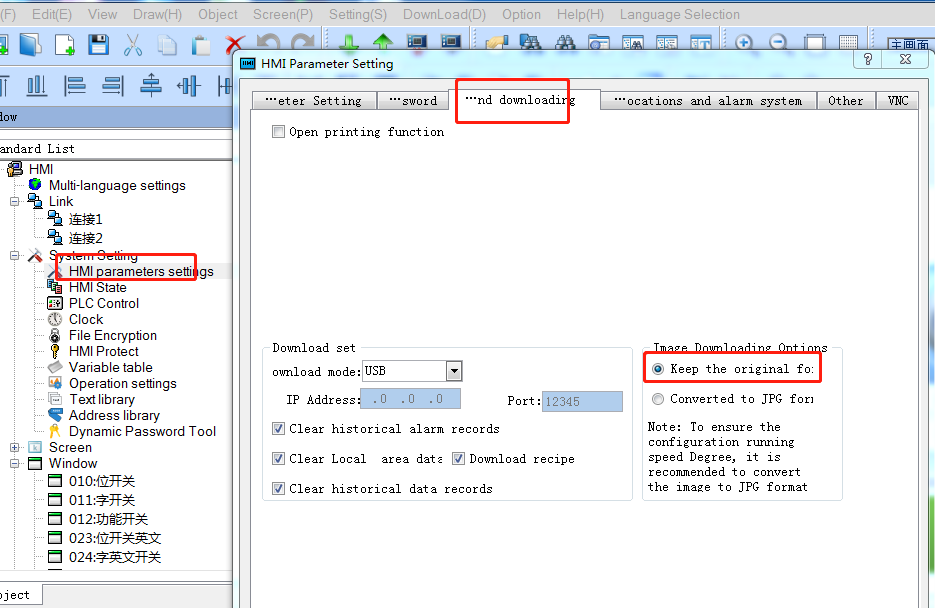Image resolution: width=935 pixels, height=608 pixels.
Task: Collapse the System Setting tree node
Action: point(15,256)
